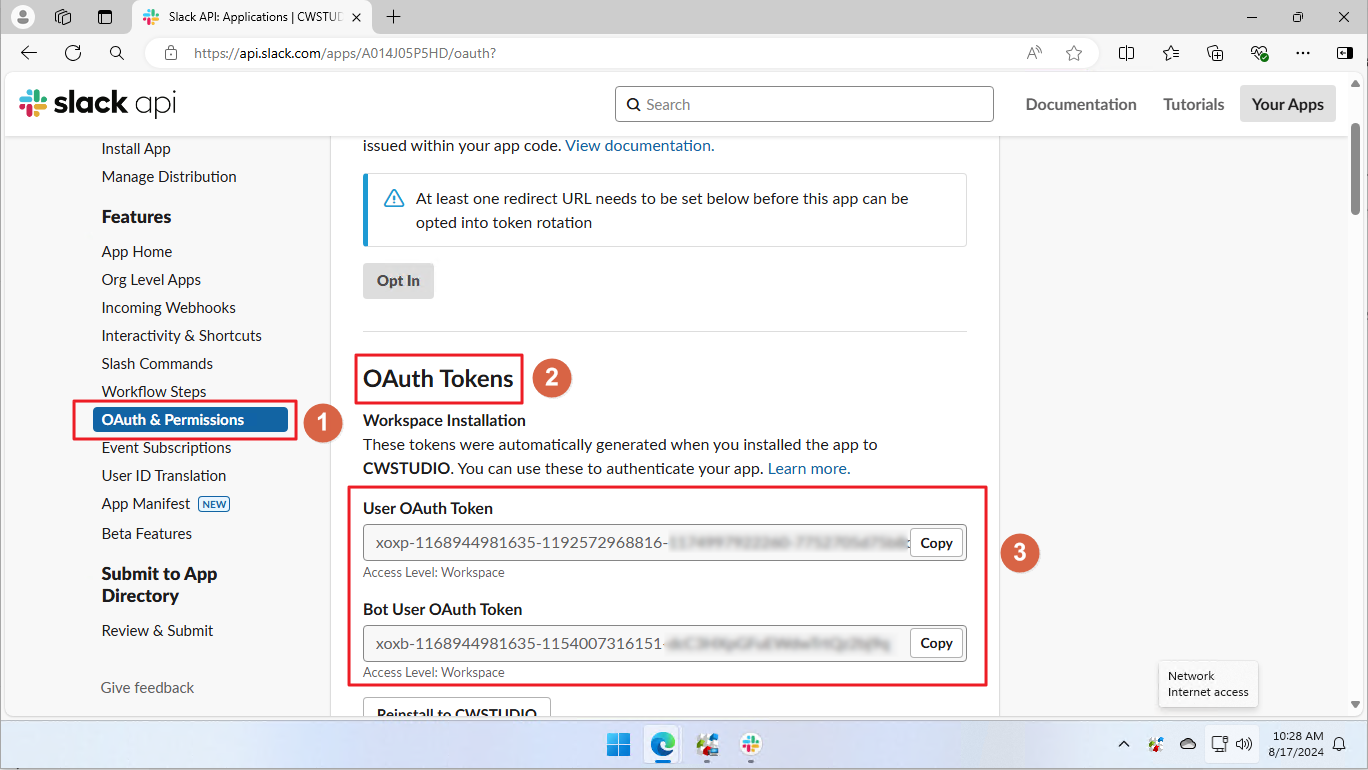Open Manage Distribution in the sidebar
Image resolution: width=1368 pixels, height=770 pixels.
(169, 177)
